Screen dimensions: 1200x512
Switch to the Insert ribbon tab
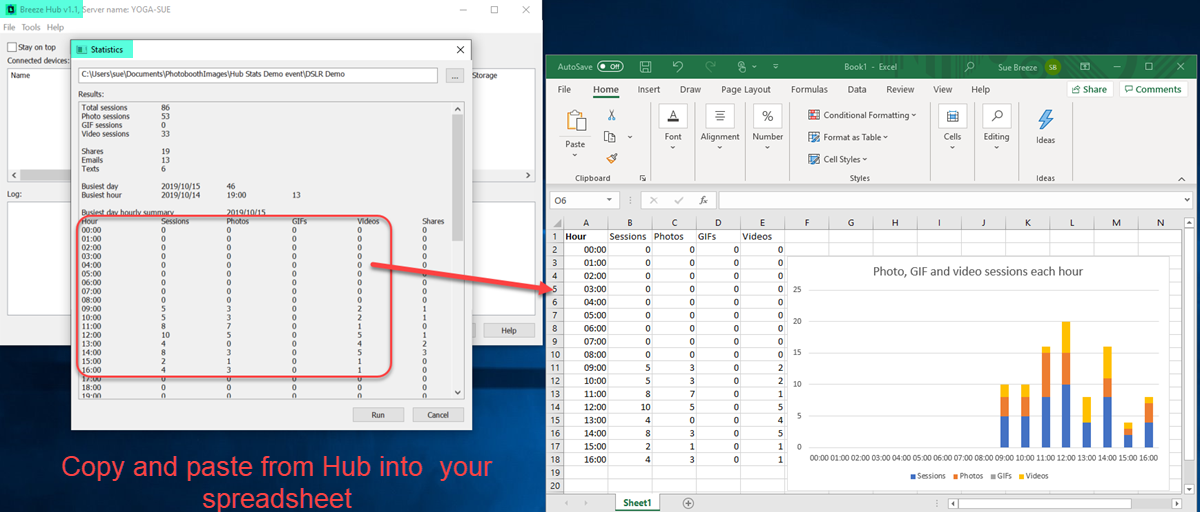pyautogui.click(x=649, y=89)
